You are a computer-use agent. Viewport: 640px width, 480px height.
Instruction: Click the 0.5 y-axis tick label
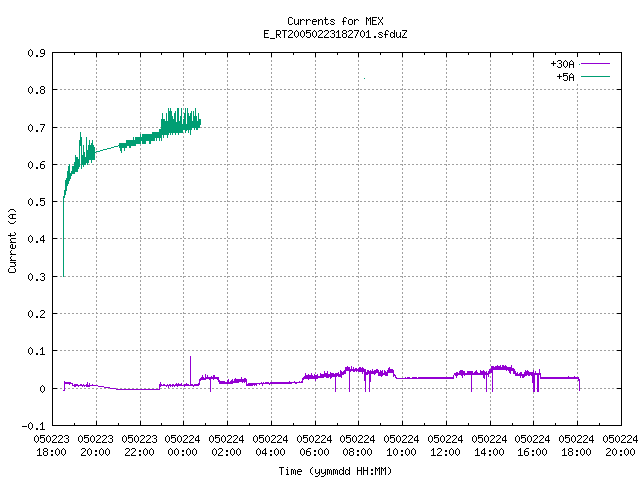tap(36, 202)
